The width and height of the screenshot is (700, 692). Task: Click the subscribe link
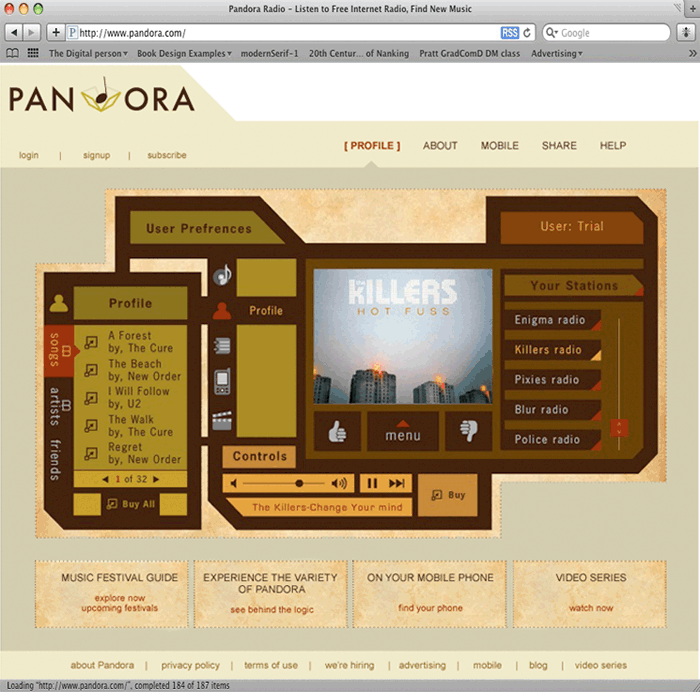click(x=167, y=155)
